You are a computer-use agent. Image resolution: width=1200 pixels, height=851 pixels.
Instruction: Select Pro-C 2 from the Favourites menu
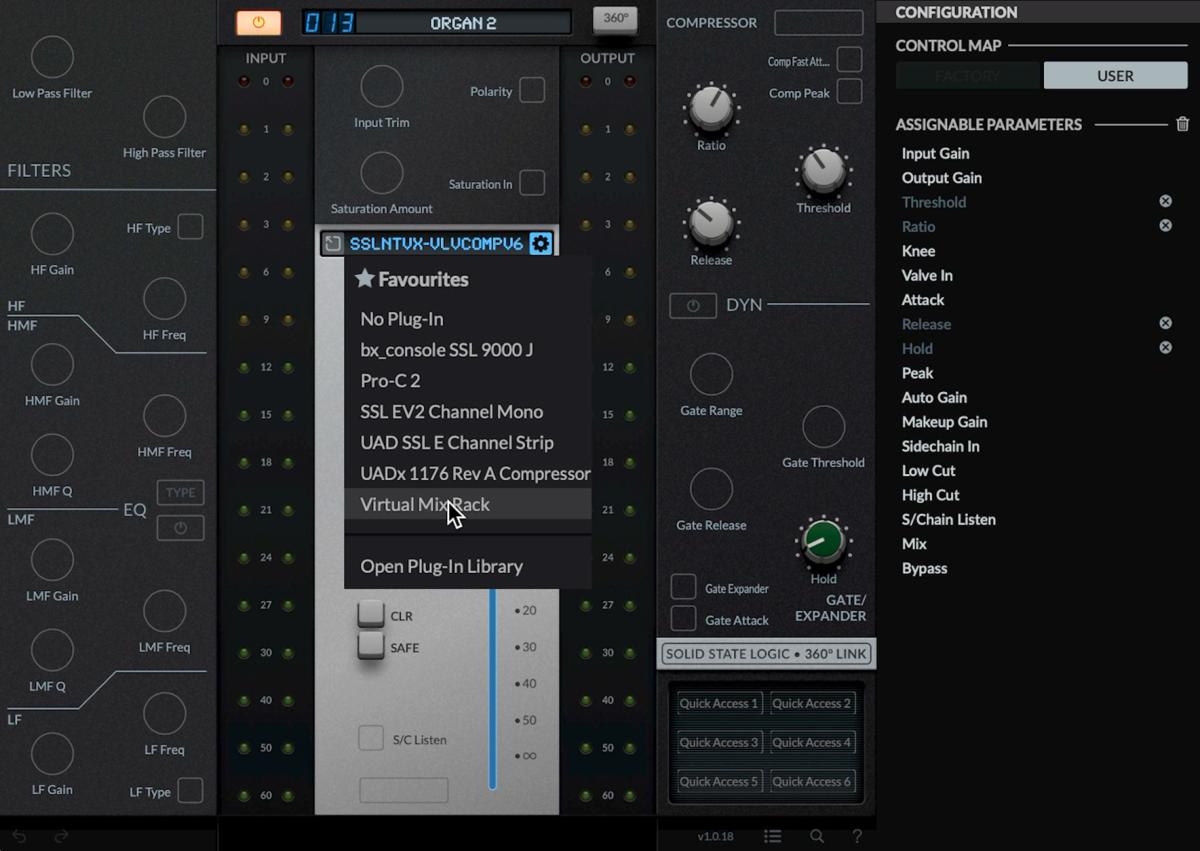(388, 380)
